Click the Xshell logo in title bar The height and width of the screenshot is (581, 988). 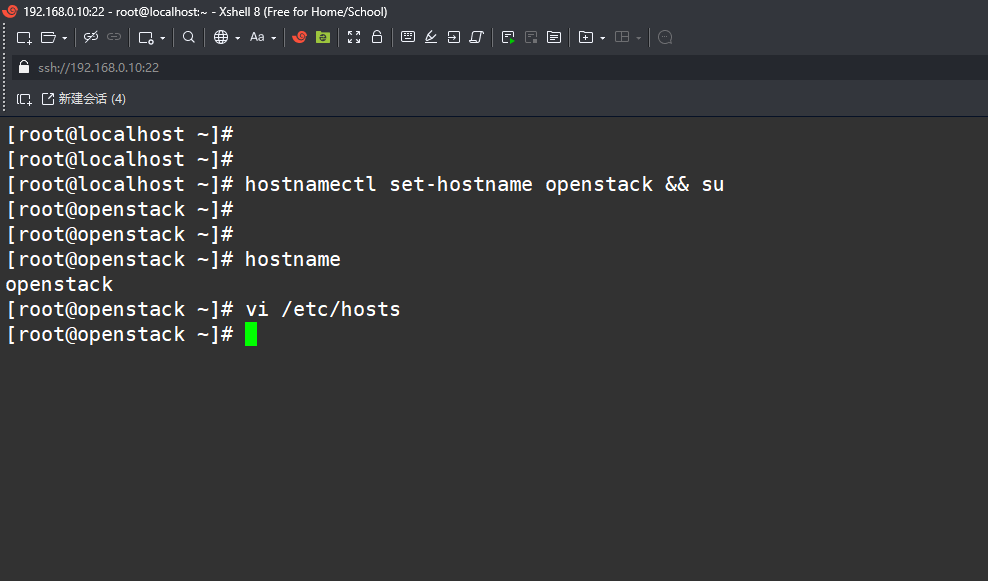click(10, 11)
